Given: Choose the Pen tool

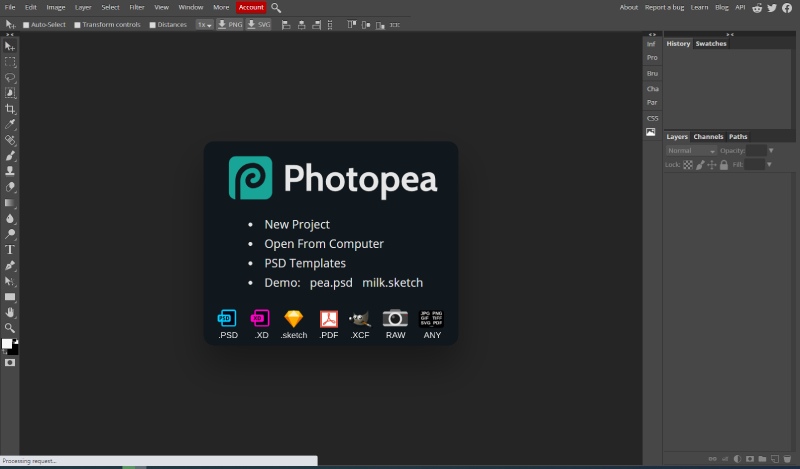Looking at the screenshot, I should [10, 265].
